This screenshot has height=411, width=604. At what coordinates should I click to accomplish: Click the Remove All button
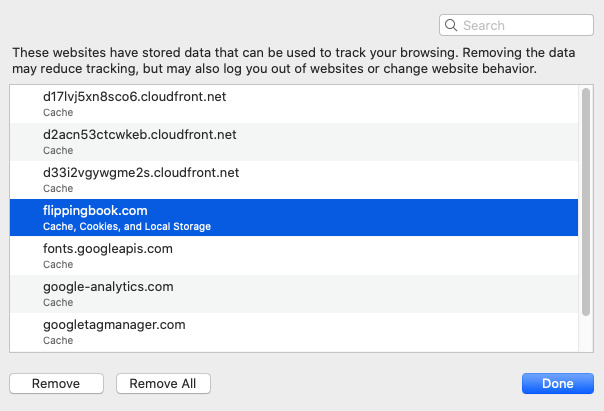point(163,383)
